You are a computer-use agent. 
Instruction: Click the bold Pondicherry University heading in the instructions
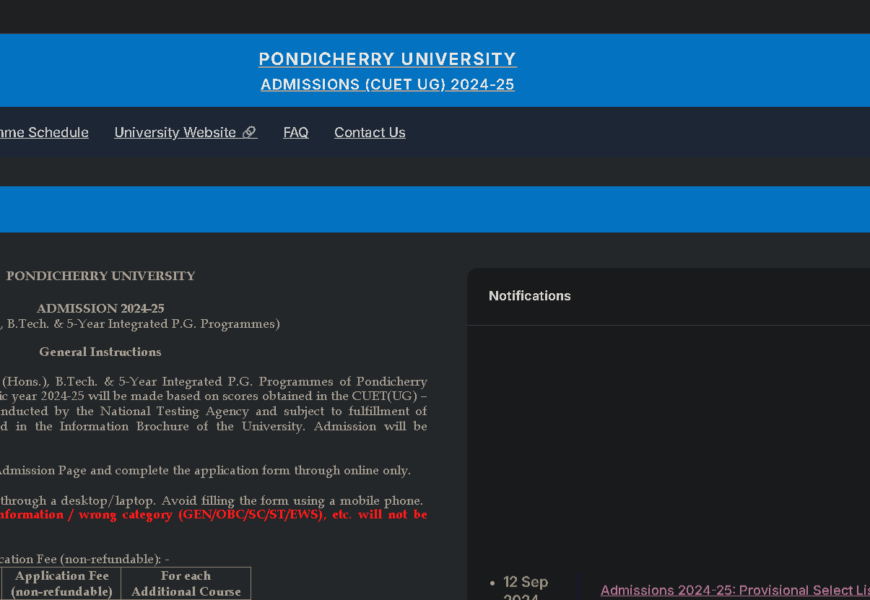click(x=100, y=276)
